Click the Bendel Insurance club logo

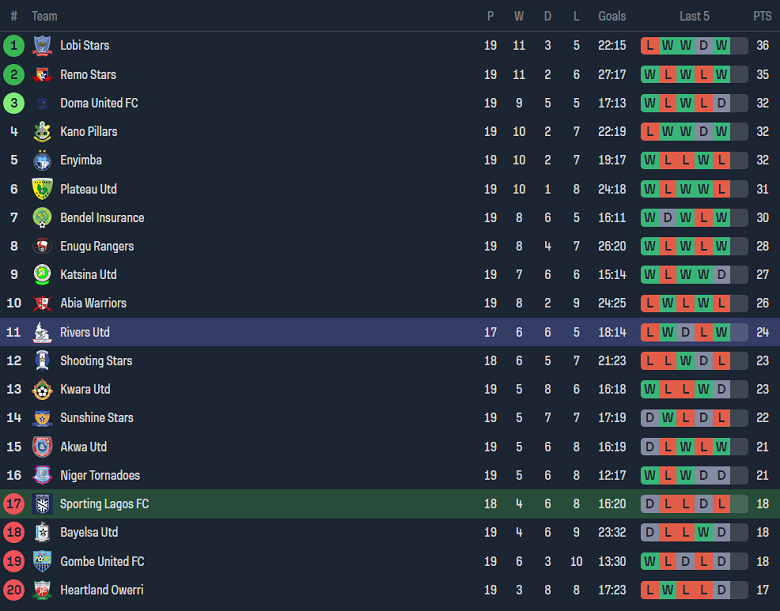point(42,217)
